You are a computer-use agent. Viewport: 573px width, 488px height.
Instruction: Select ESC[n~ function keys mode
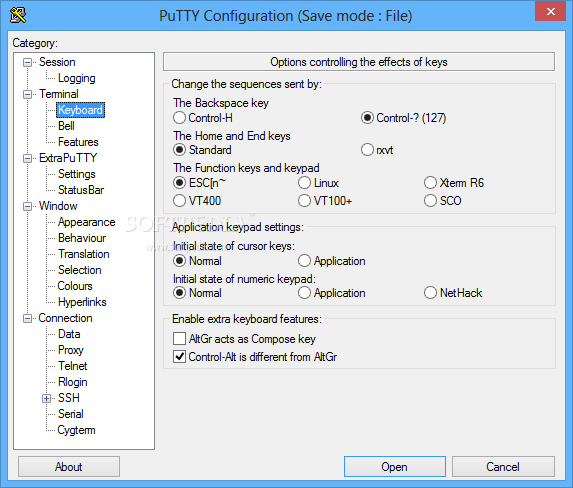(200, 182)
